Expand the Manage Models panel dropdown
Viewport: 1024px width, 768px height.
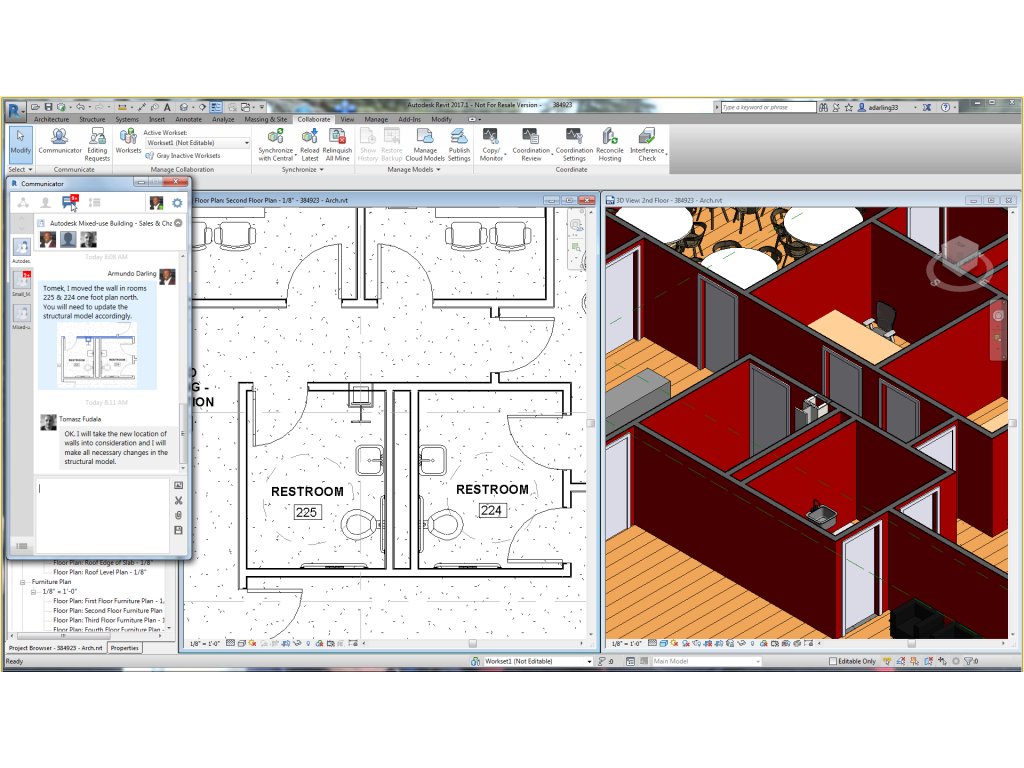[414, 170]
